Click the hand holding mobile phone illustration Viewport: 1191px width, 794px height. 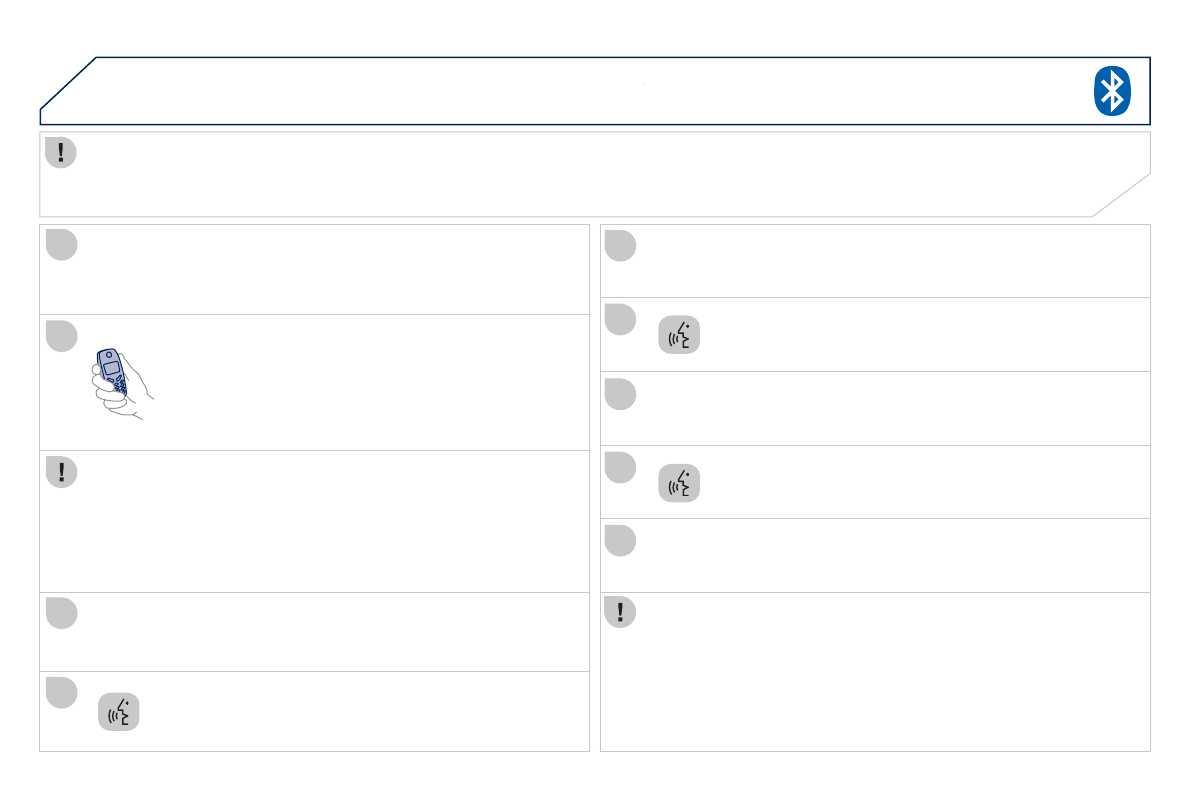click(118, 384)
